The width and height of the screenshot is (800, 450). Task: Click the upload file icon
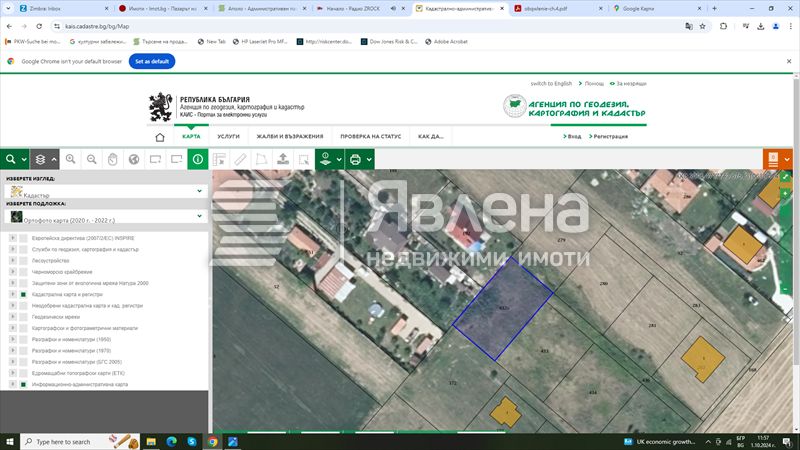[x=283, y=160]
